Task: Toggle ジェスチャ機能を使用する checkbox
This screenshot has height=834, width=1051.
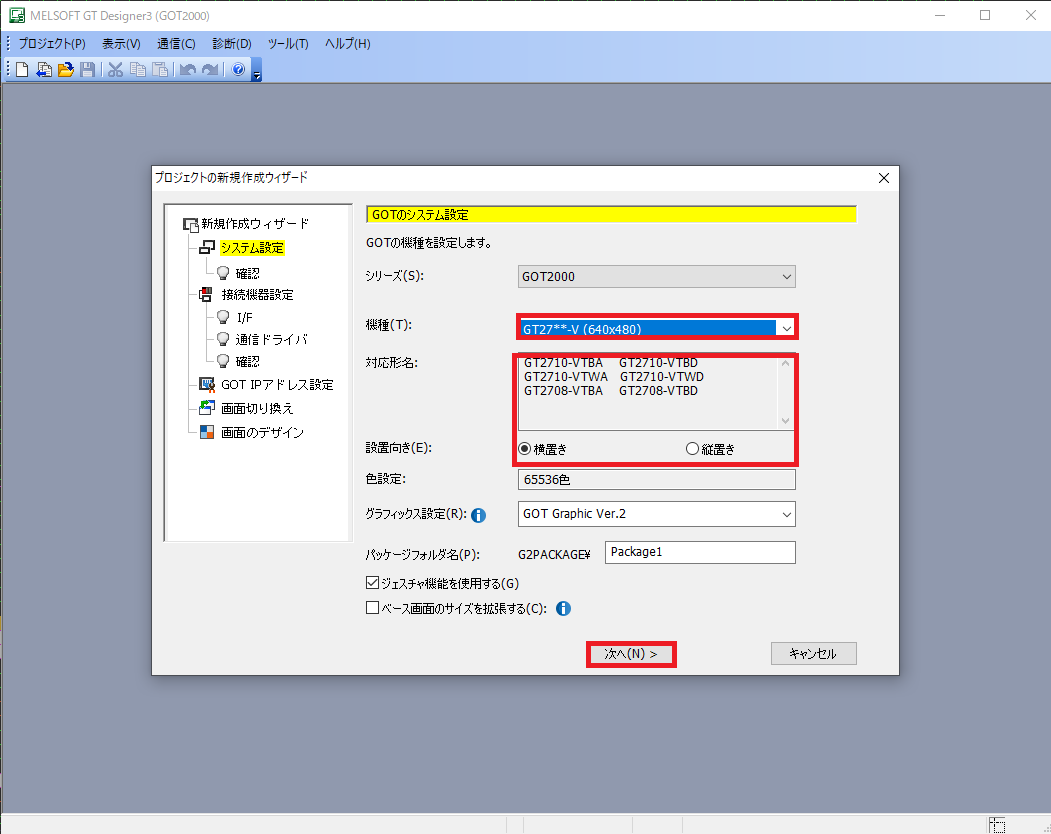Action: click(372, 583)
